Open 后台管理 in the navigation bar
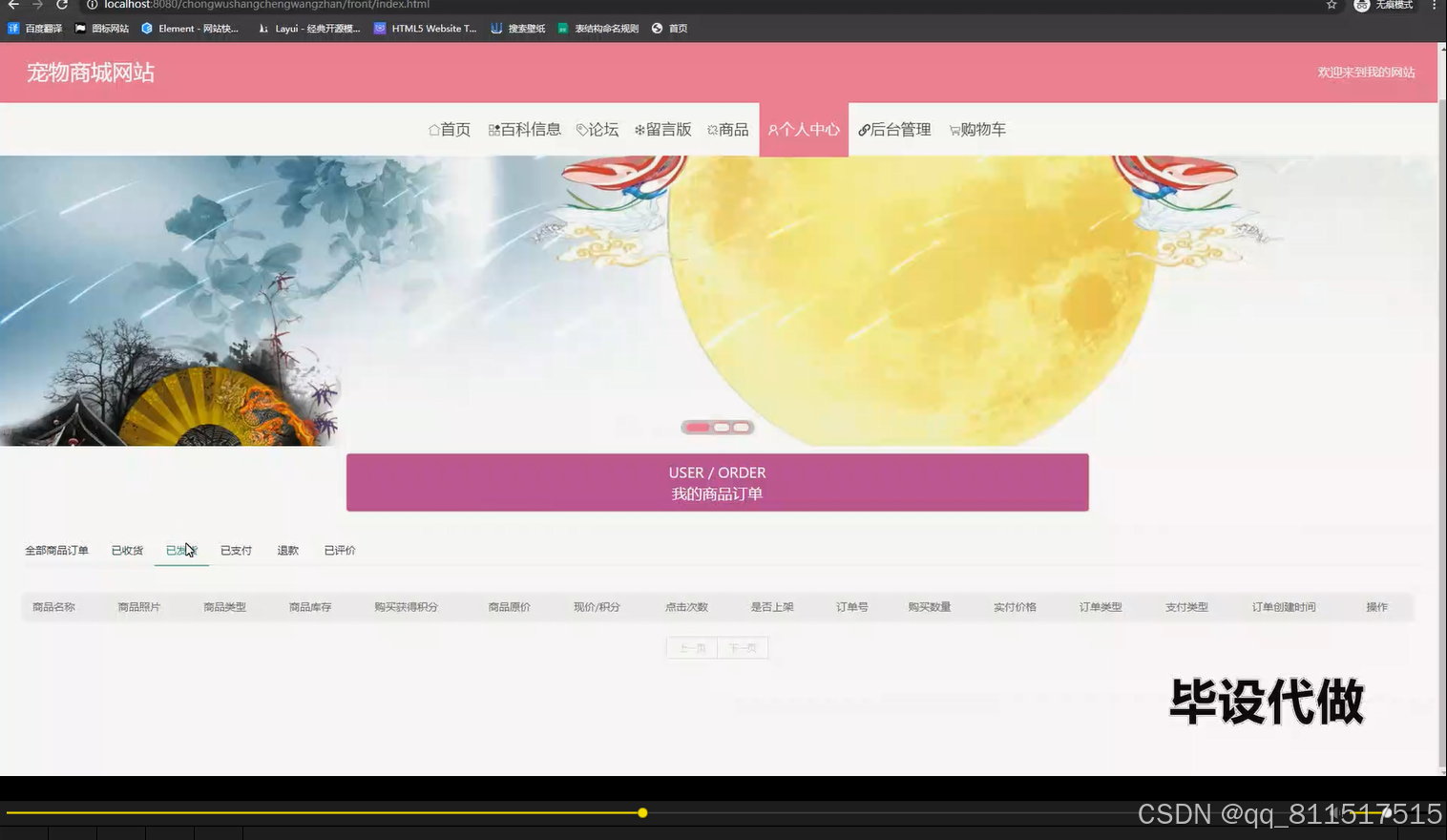This screenshot has height=840, width=1447. coord(894,130)
